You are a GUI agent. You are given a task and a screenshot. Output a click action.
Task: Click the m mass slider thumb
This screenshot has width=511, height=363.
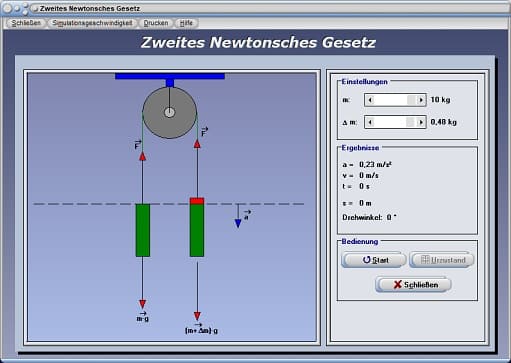click(x=412, y=100)
